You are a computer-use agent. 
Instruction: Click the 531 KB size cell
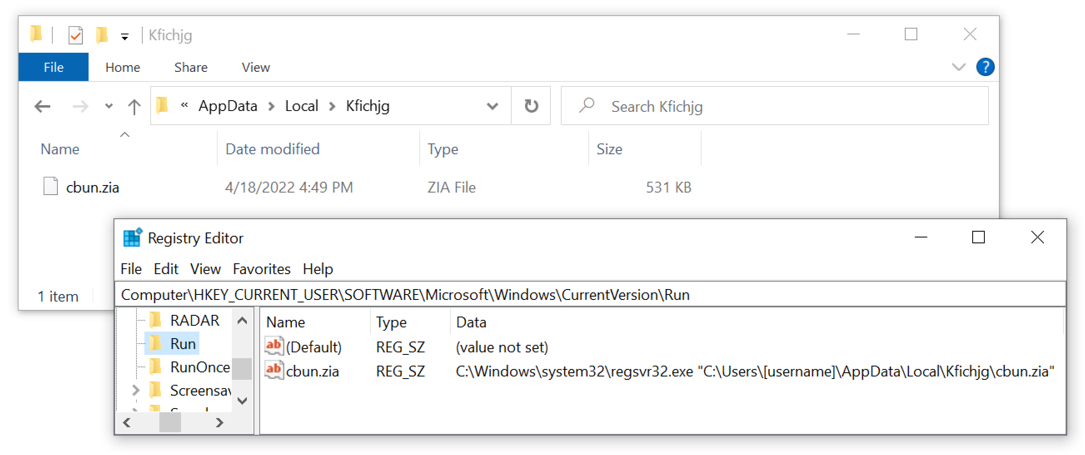click(667, 187)
